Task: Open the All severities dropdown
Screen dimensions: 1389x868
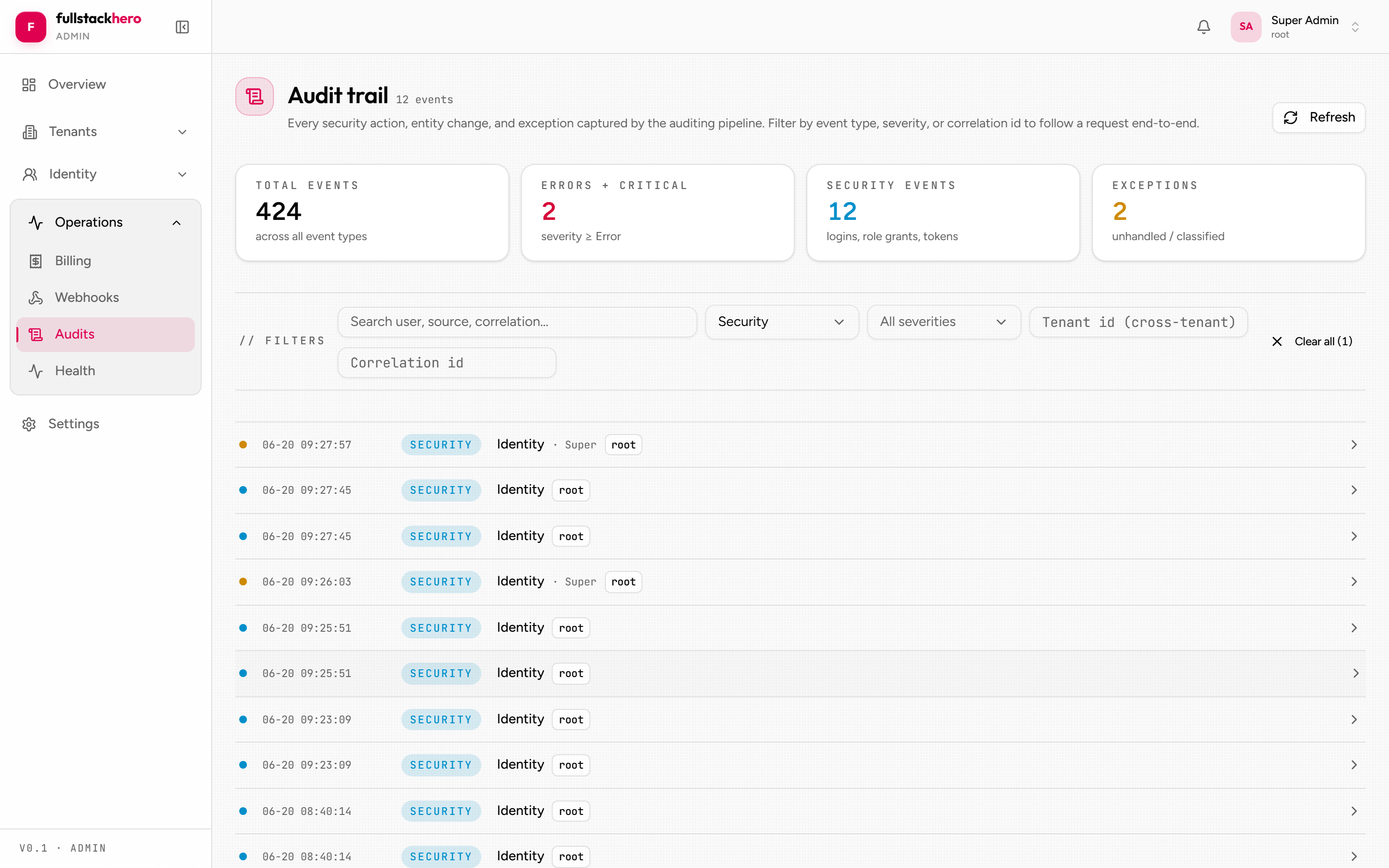Action: click(943, 322)
